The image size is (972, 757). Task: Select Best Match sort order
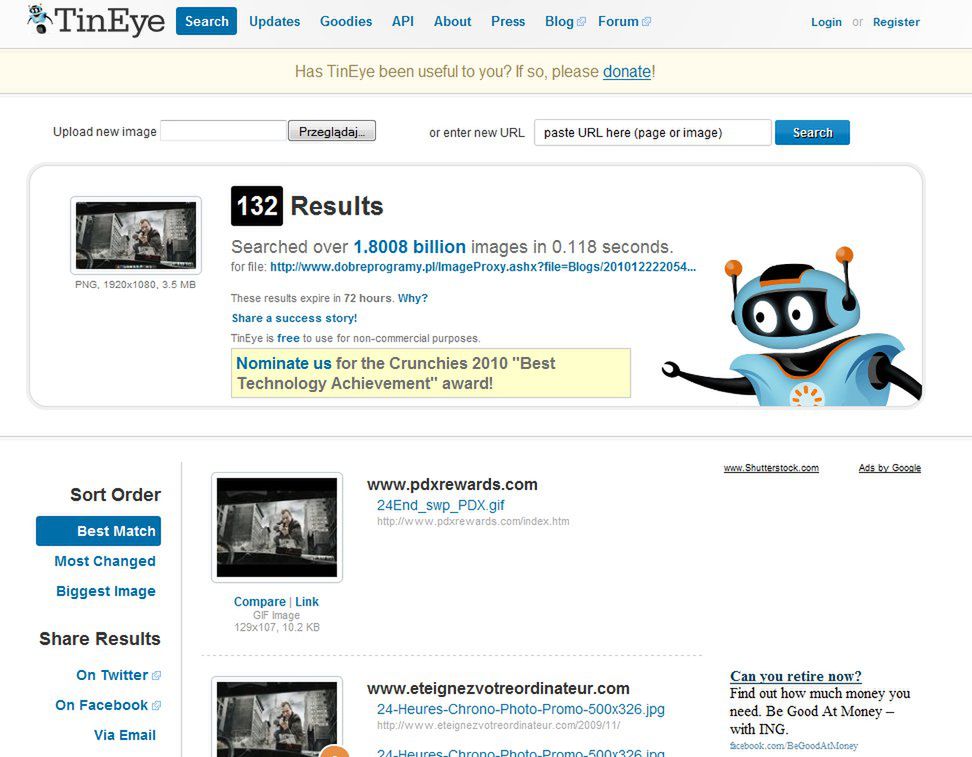click(x=99, y=531)
